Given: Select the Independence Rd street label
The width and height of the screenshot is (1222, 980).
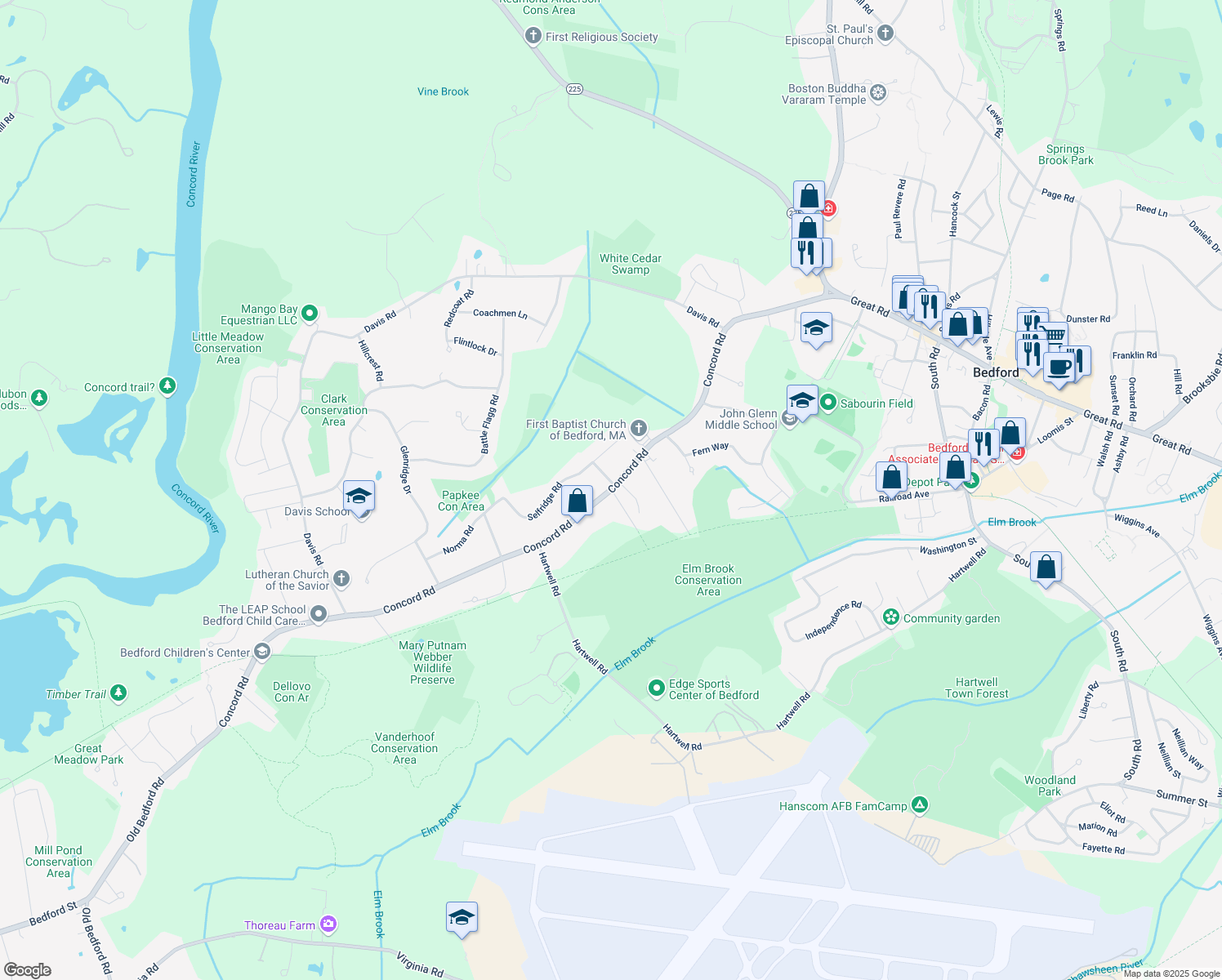Looking at the screenshot, I should tap(834, 621).
